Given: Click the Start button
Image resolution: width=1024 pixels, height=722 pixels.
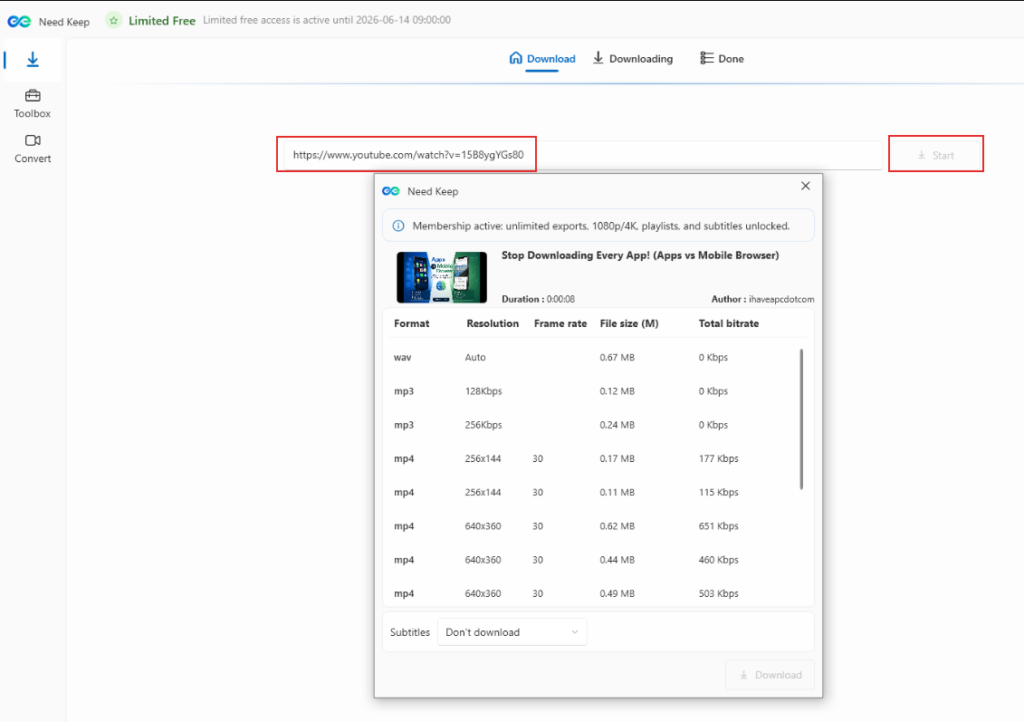Looking at the screenshot, I should pyautogui.click(x=936, y=155).
